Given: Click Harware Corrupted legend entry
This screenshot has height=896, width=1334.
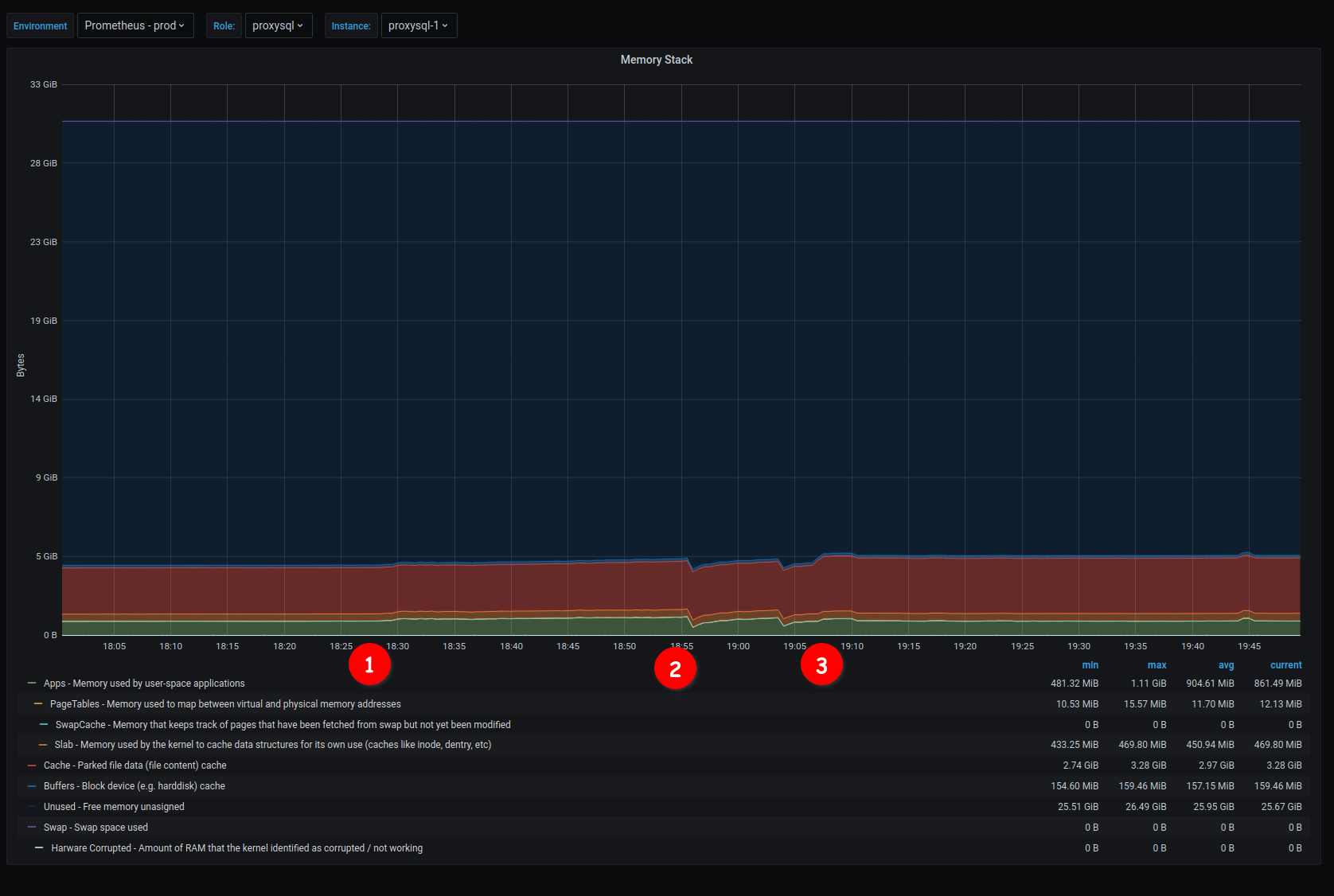Looking at the screenshot, I should tap(236, 848).
